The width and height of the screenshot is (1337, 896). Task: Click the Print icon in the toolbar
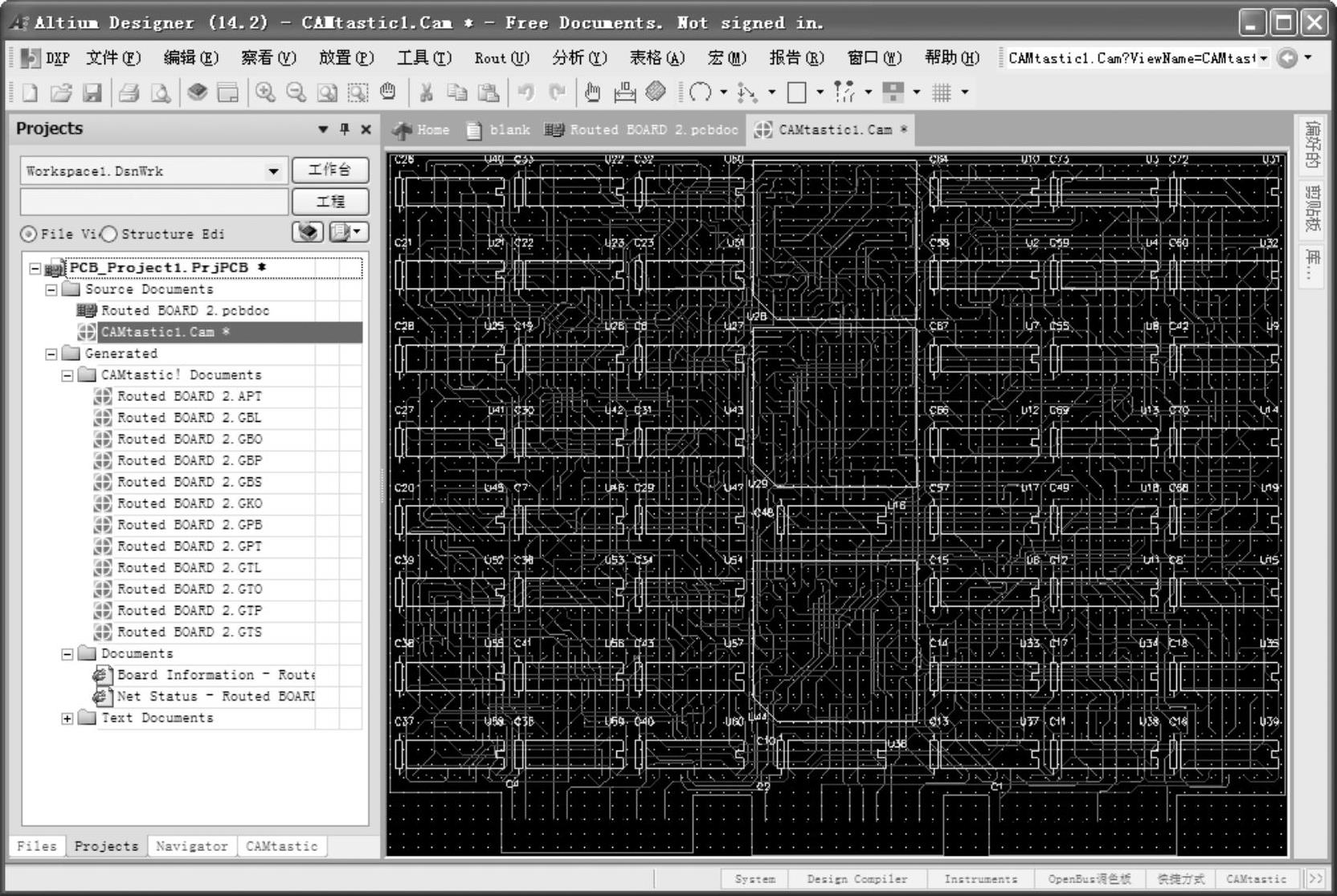129,93
